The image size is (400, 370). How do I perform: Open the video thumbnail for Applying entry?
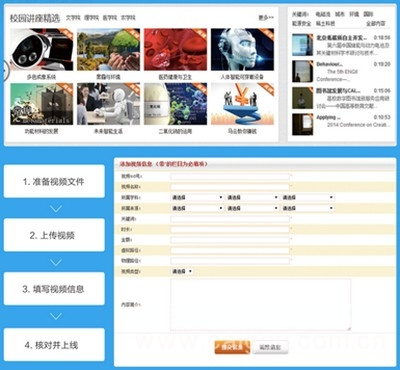303,124
